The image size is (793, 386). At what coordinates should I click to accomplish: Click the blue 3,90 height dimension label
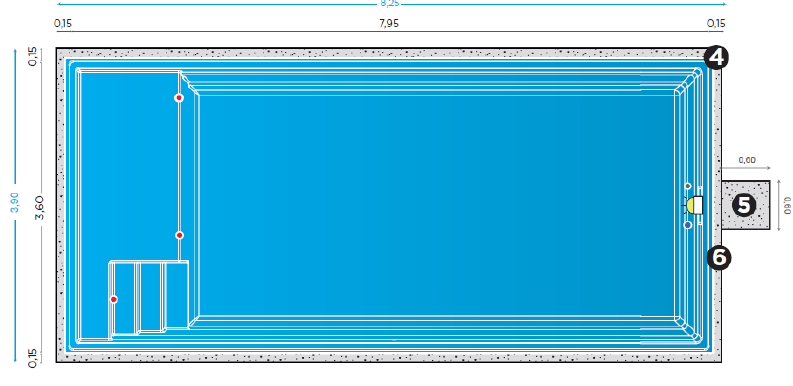coord(16,203)
